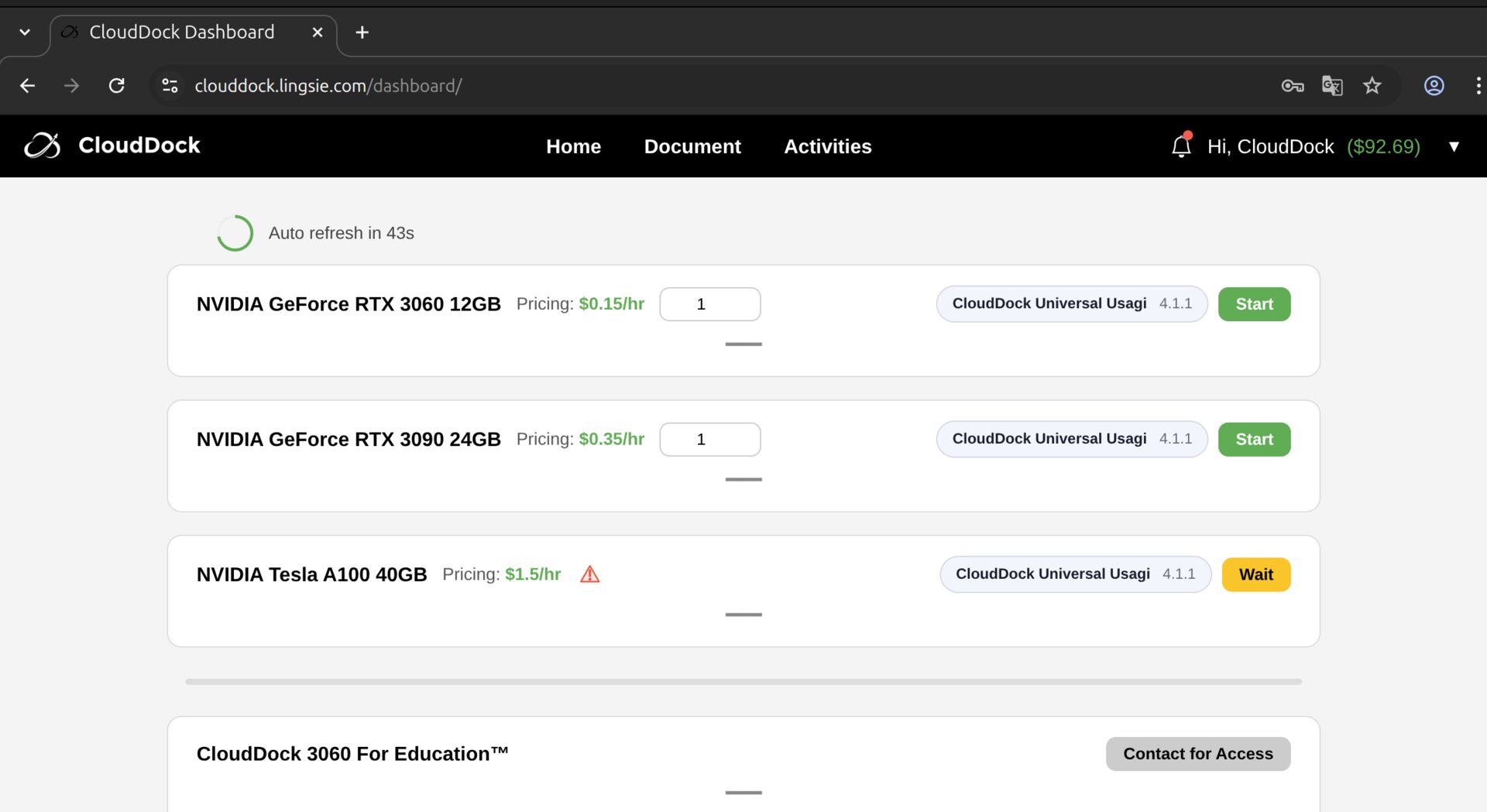Go to the Activities page

click(827, 146)
